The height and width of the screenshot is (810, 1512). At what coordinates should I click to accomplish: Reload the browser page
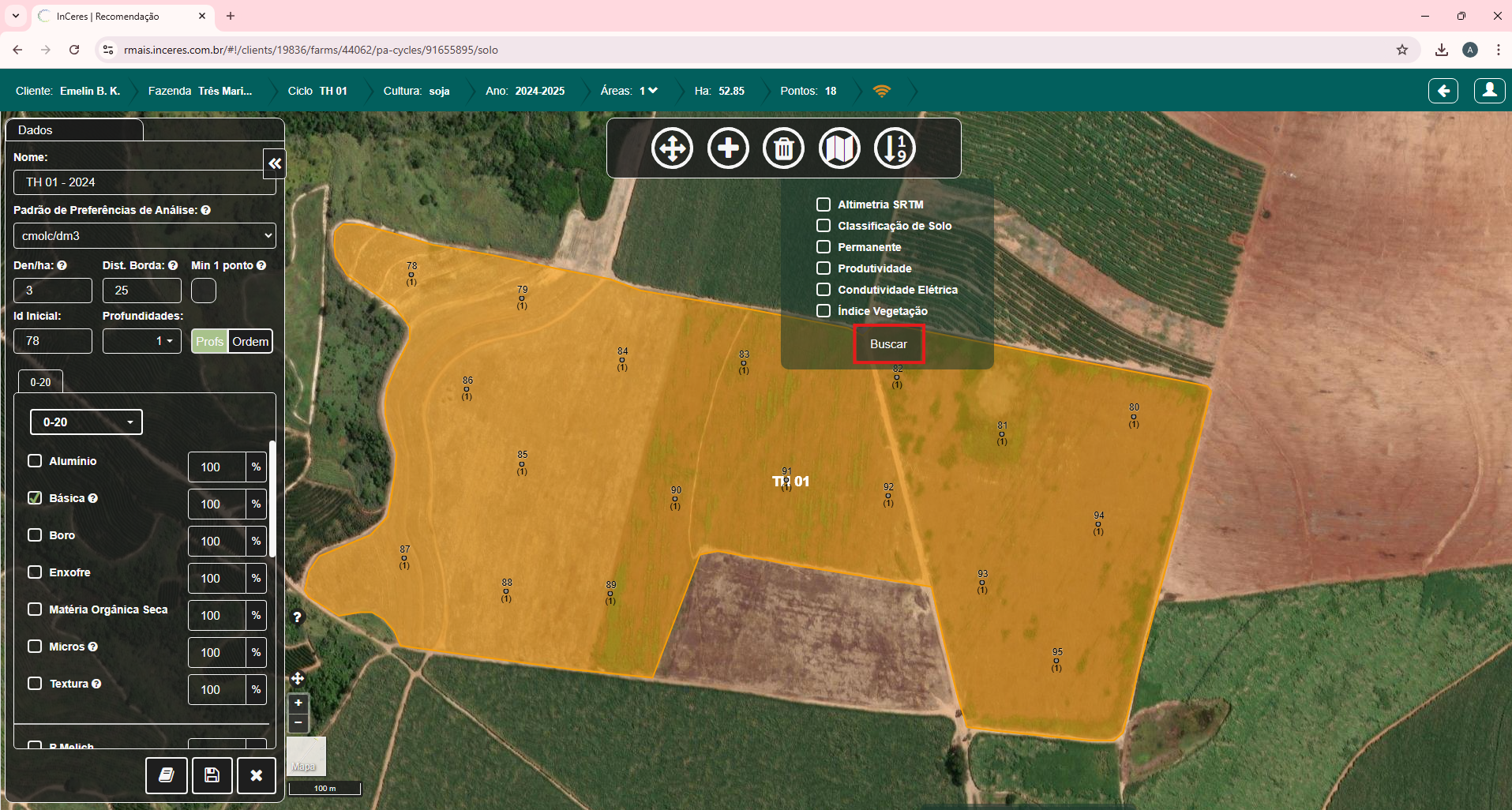[x=74, y=50]
